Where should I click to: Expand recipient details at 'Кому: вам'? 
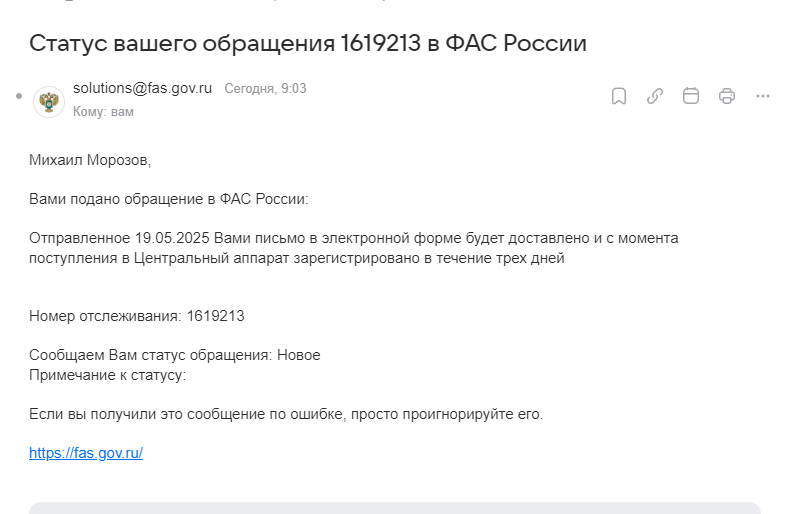click(103, 111)
